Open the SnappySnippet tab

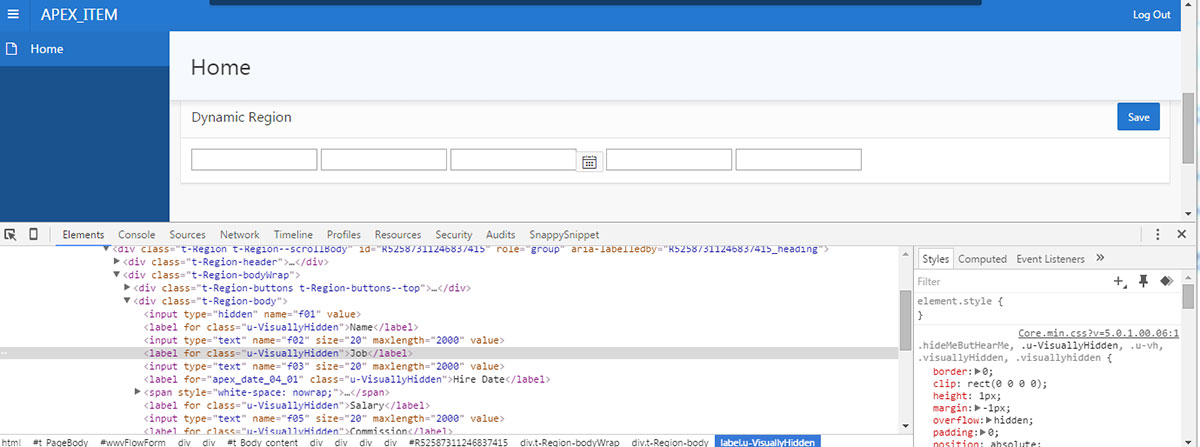565,234
